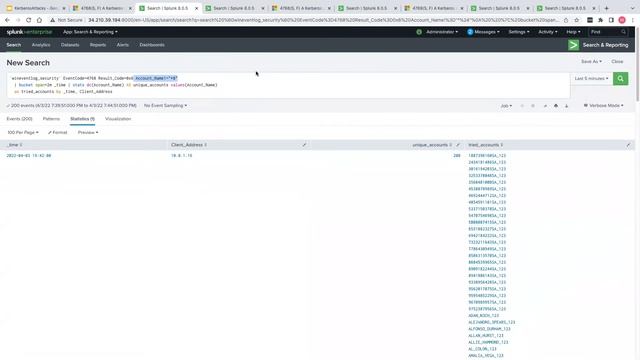
Task: Open the Last 5 minutes time range picker
Action: tap(591, 78)
